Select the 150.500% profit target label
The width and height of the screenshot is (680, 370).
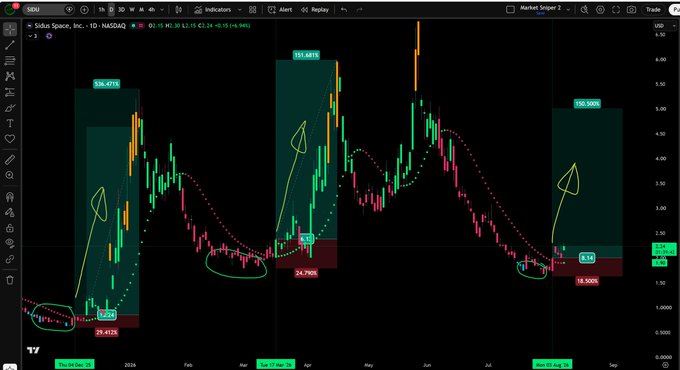click(x=587, y=104)
